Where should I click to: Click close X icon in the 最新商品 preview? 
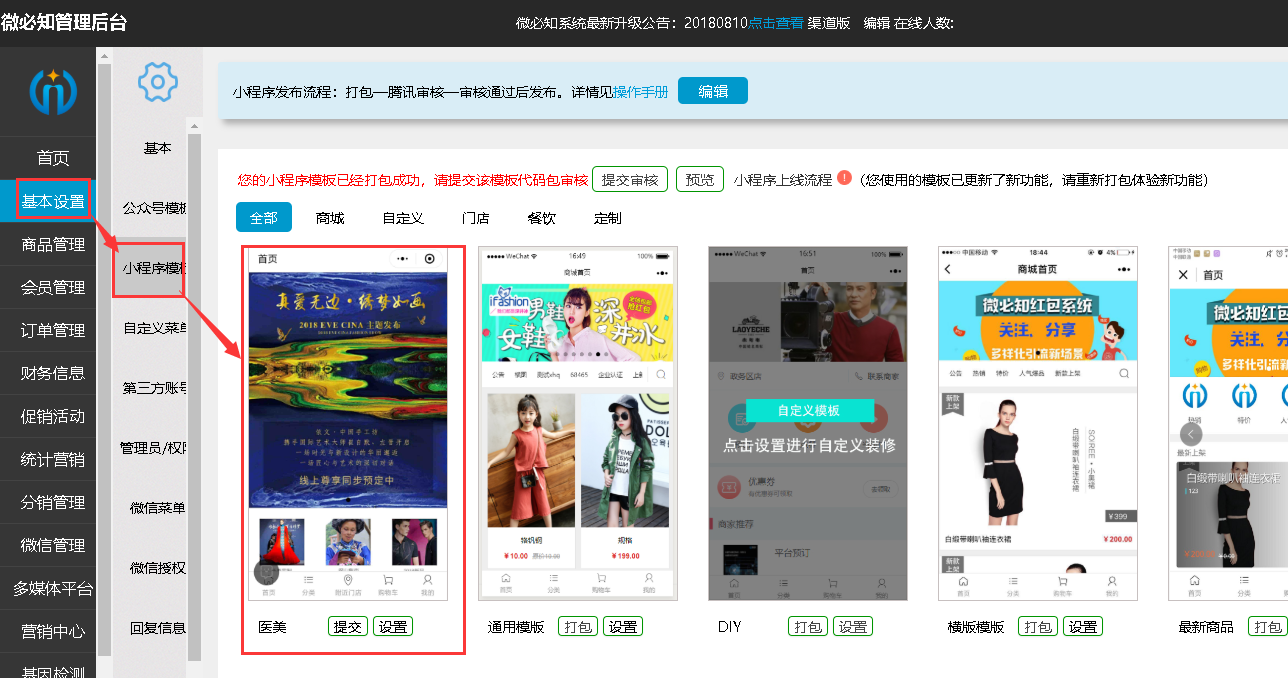tap(1183, 275)
